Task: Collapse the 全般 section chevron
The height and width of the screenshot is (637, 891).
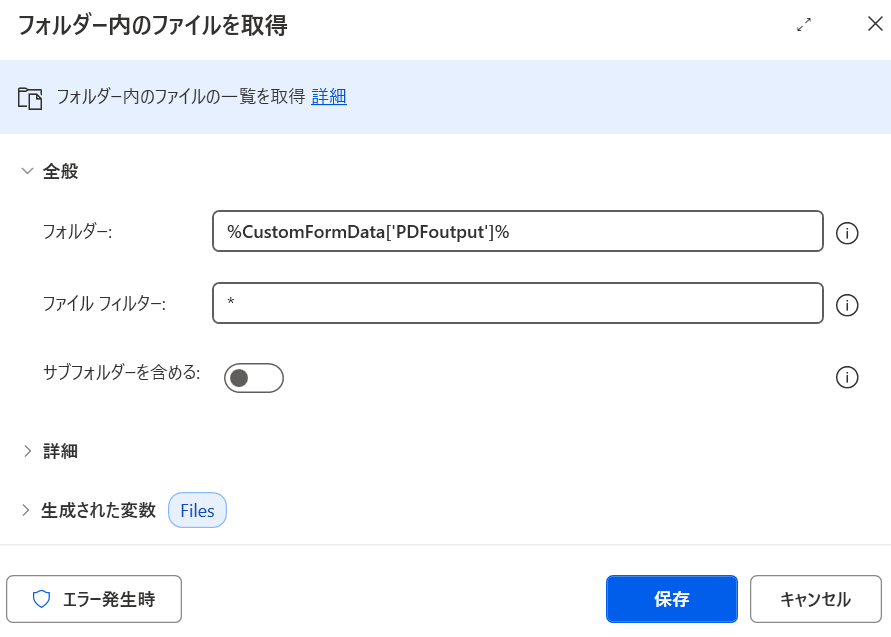Action: point(27,171)
